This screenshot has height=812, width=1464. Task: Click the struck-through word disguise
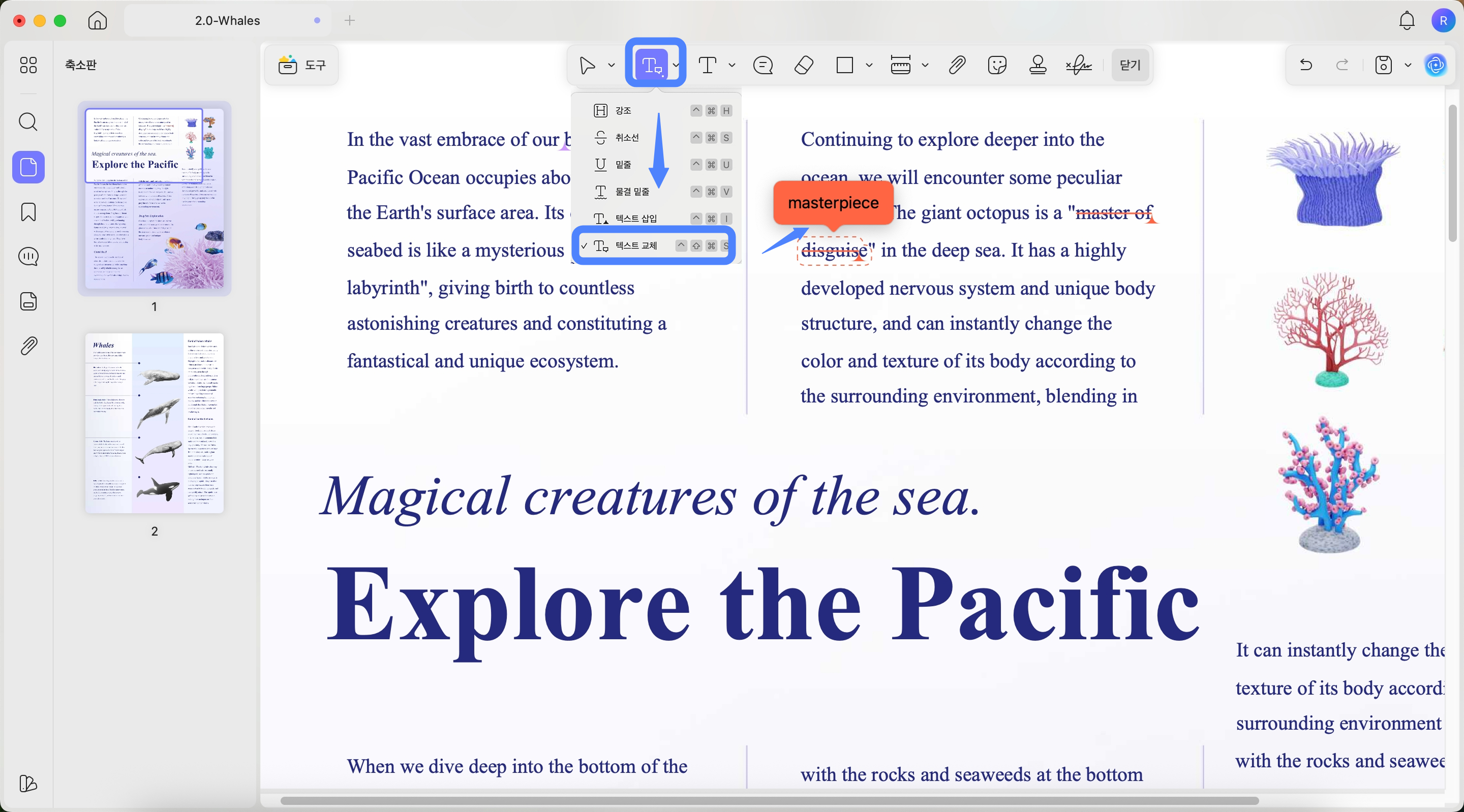[834, 250]
